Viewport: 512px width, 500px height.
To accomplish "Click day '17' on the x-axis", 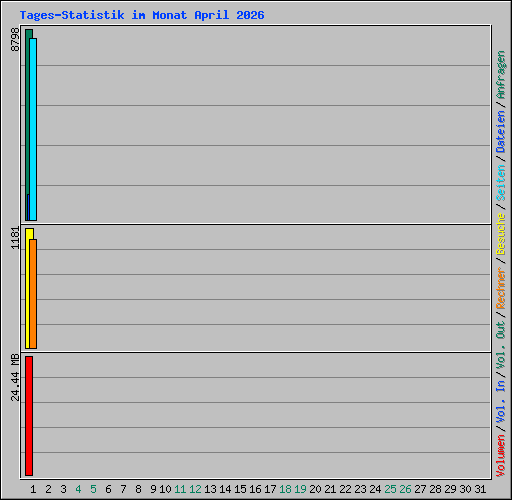I will tap(270, 489).
